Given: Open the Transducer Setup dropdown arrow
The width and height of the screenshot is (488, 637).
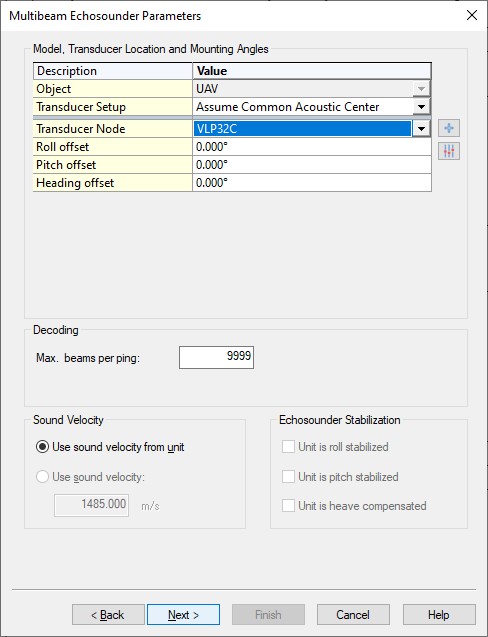Looking at the screenshot, I should click(x=421, y=107).
